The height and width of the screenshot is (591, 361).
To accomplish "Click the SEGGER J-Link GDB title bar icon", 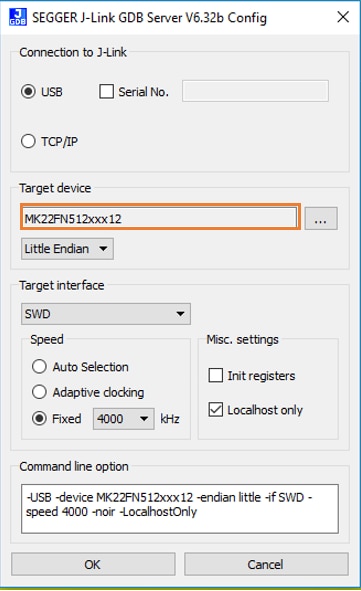I will click(18, 17).
